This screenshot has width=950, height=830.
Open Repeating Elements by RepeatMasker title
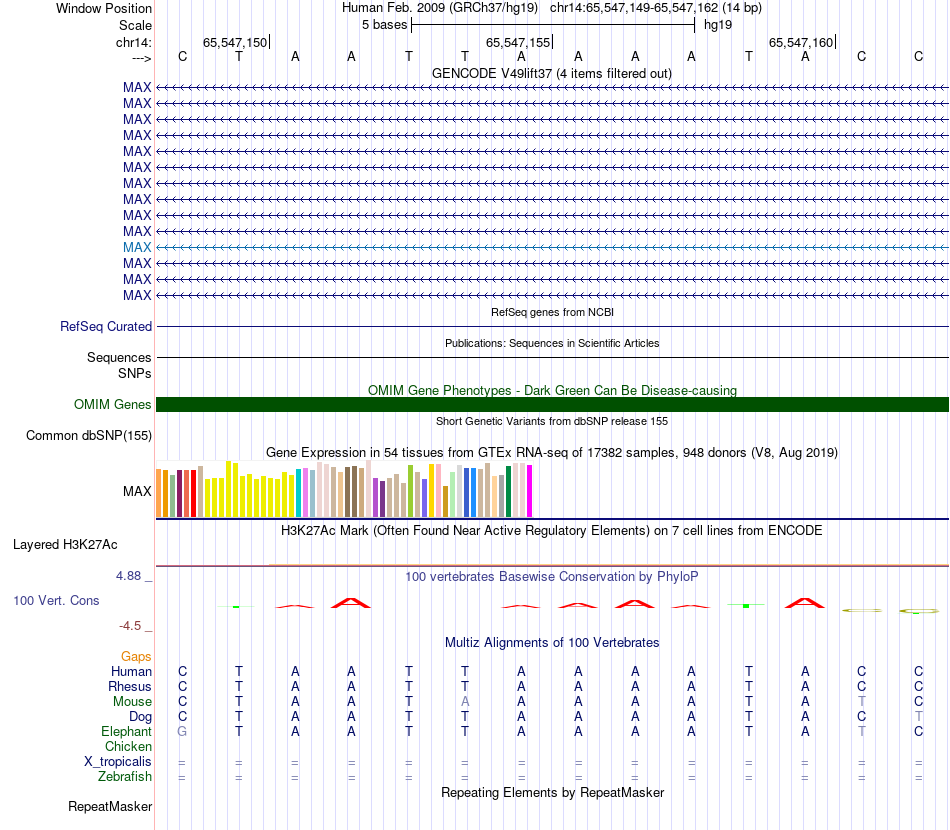tap(553, 792)
